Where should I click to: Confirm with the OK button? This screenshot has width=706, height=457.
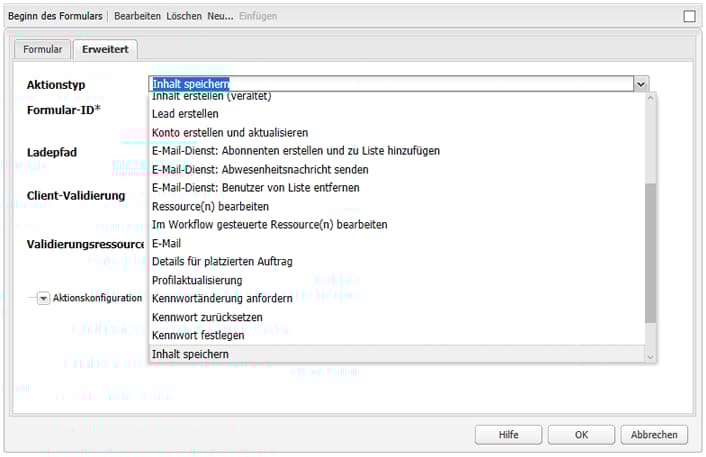click(581, 435)
